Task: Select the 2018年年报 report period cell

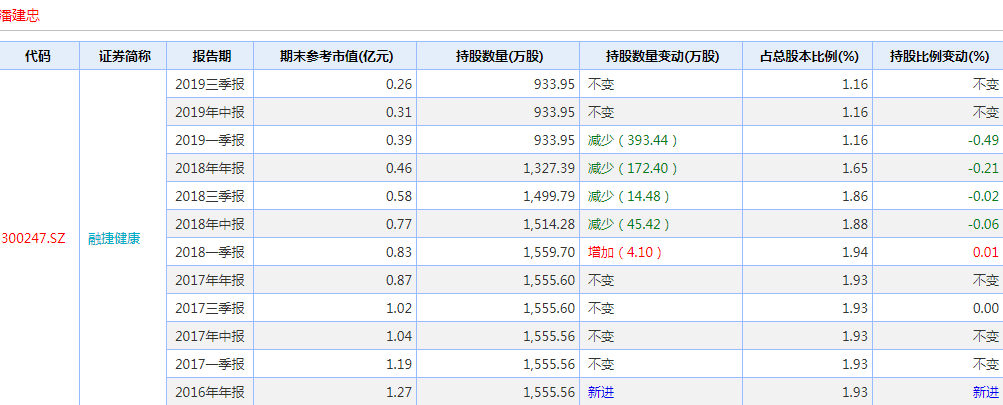Action: 210,168
